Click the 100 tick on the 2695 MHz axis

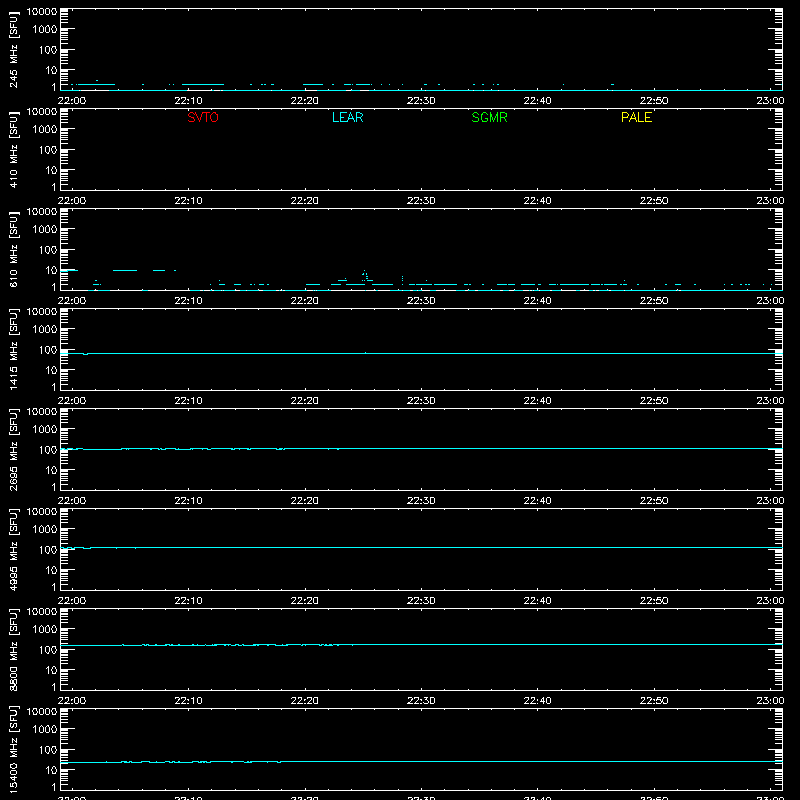(48, 450)
